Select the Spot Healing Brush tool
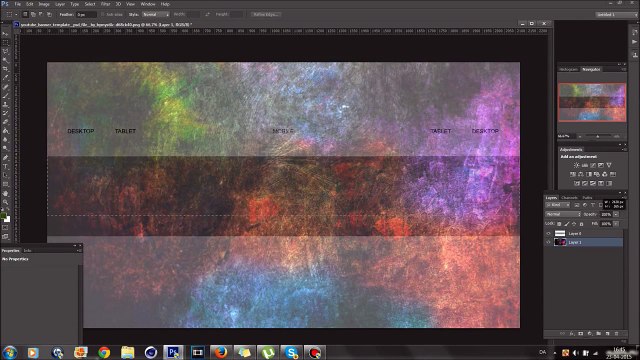Image resolution: width=640 pixels, height=360 pixels. [x=5, y=87]
